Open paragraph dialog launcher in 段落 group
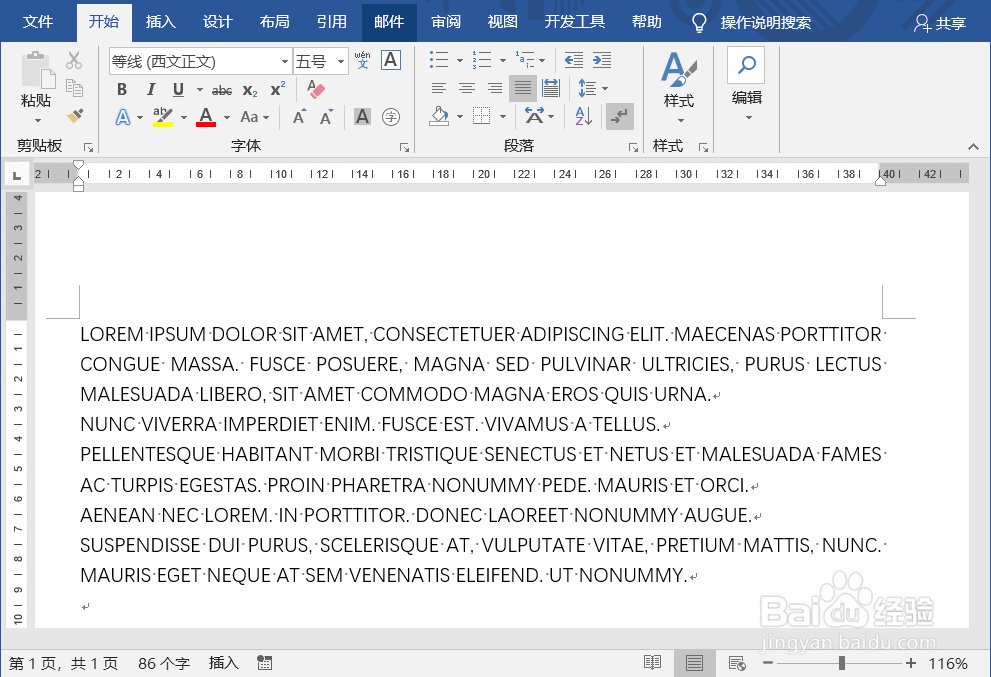Image resolution: width=991 pixels, height=677 pixels. pyautogui.click(x=633, y=147)
